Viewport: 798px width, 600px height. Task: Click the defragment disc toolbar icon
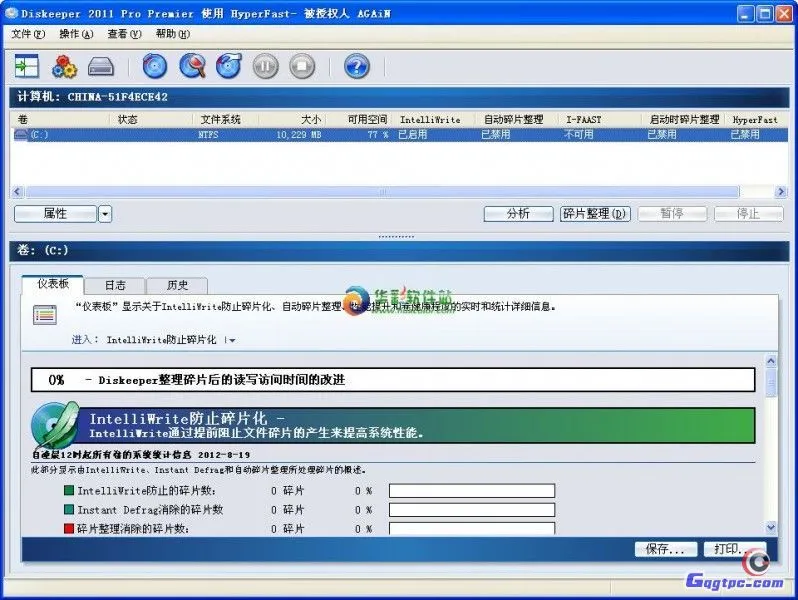point(229,66)
